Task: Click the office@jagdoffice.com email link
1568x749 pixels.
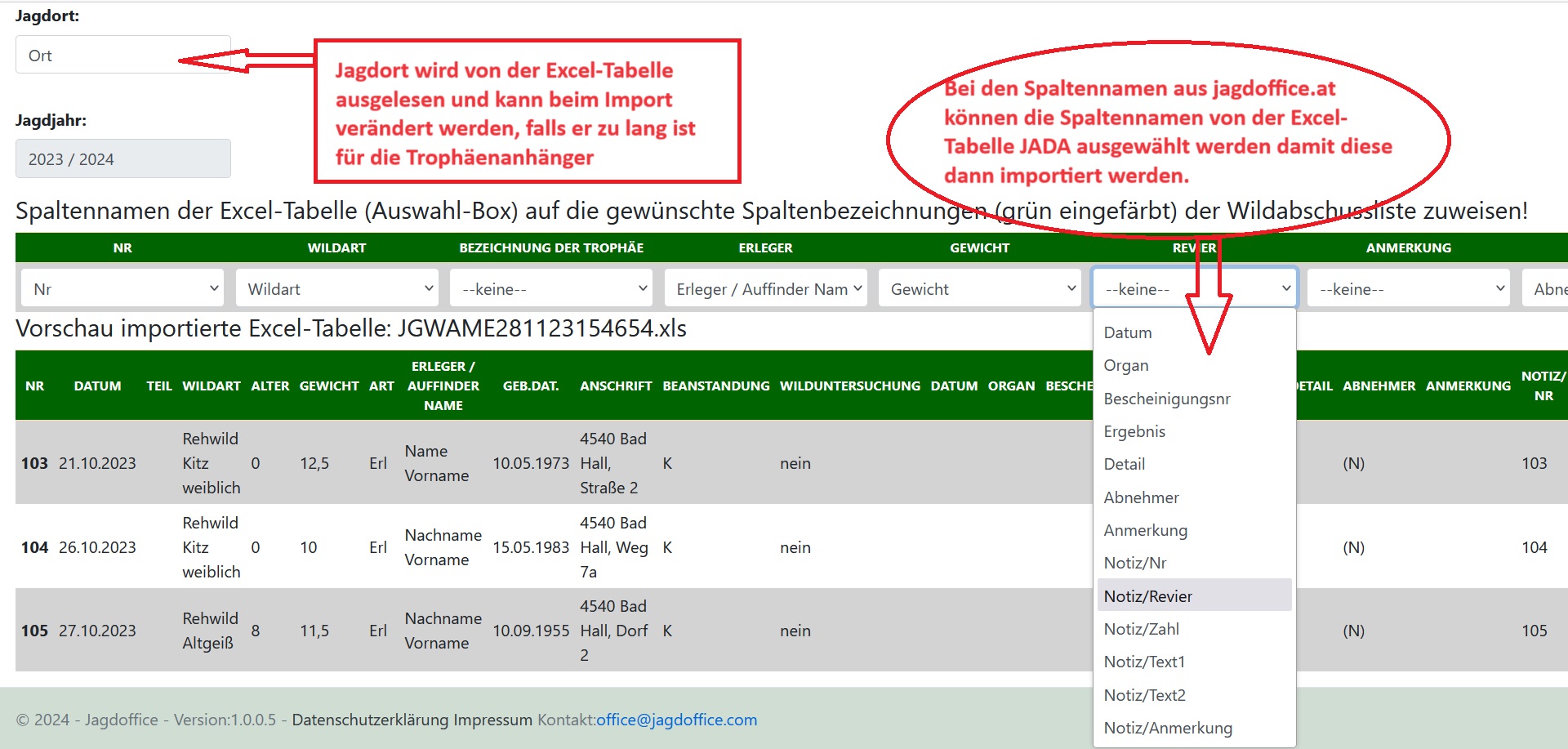Action: point(676,720)
